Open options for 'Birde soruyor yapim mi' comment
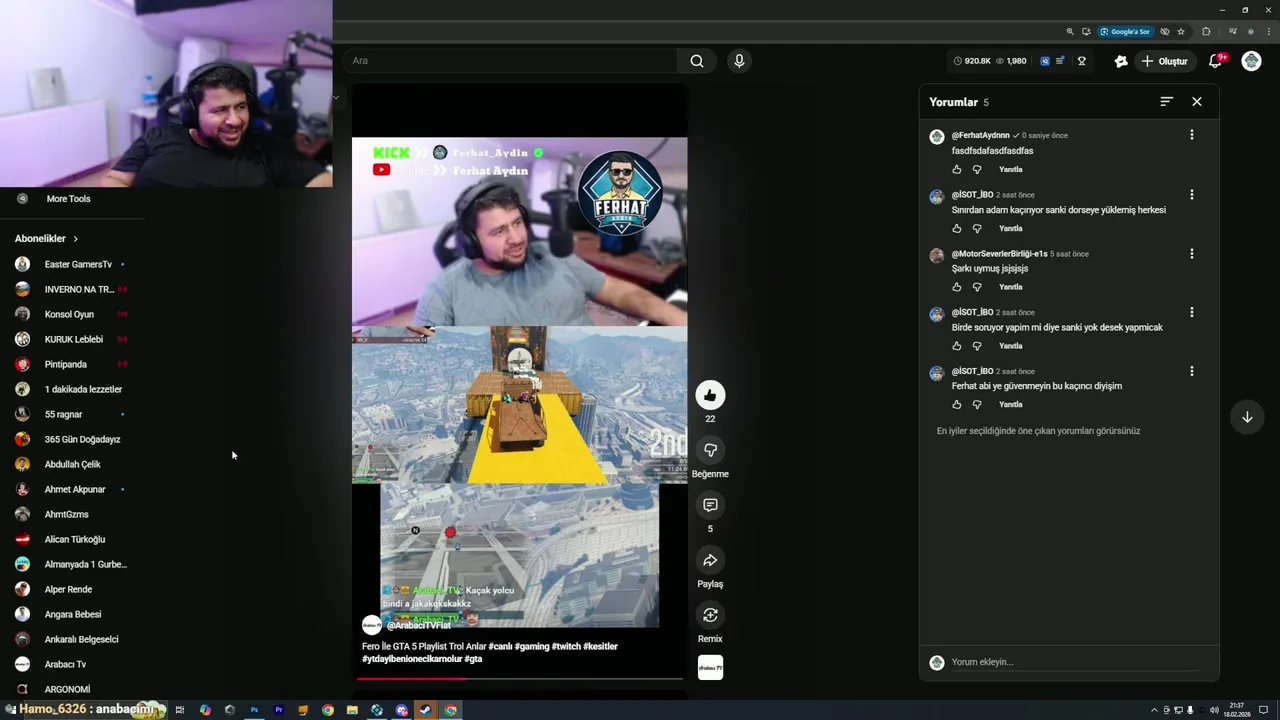 (x=1191, y=312)
